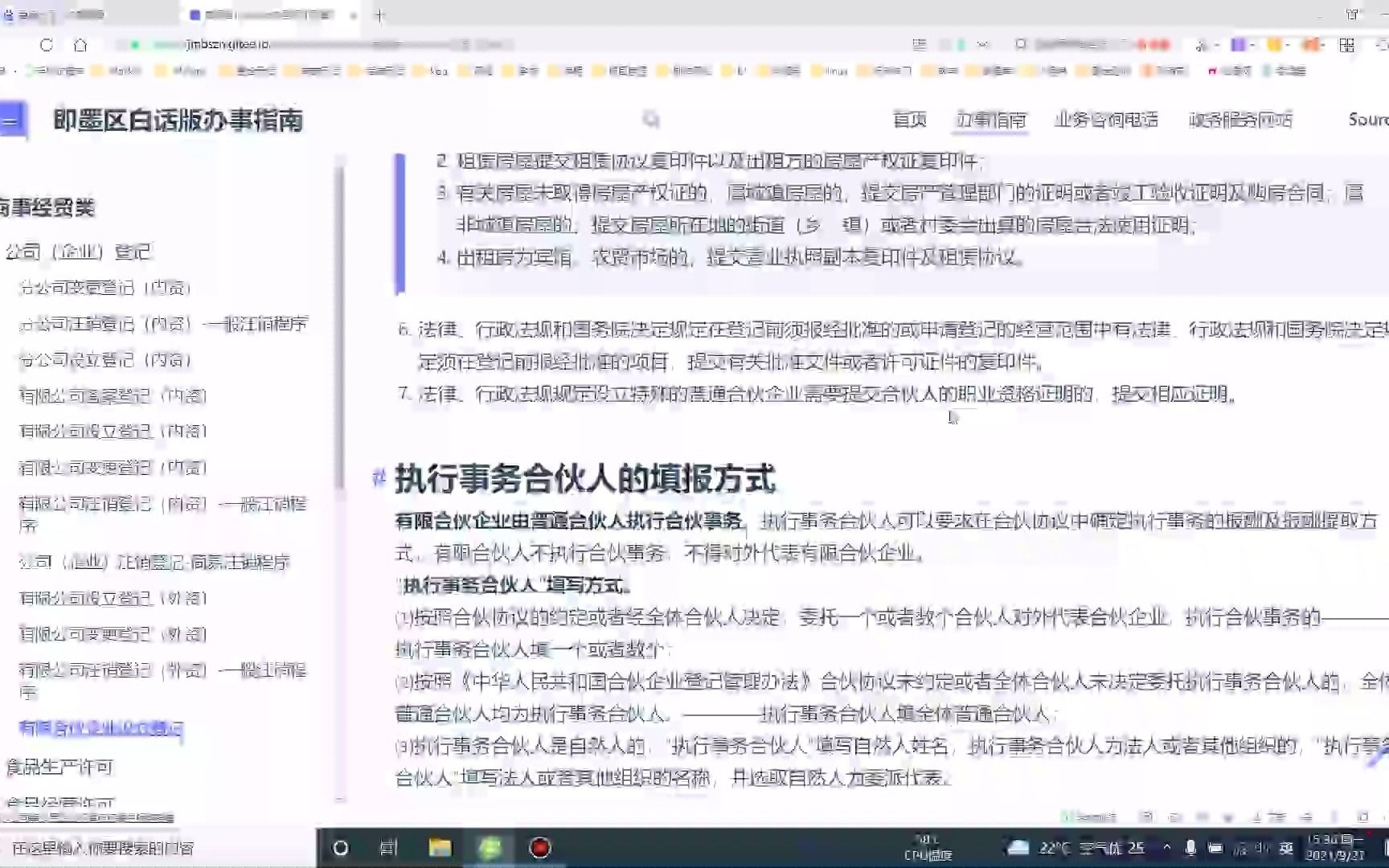Open the 首页 nav item

910,120
